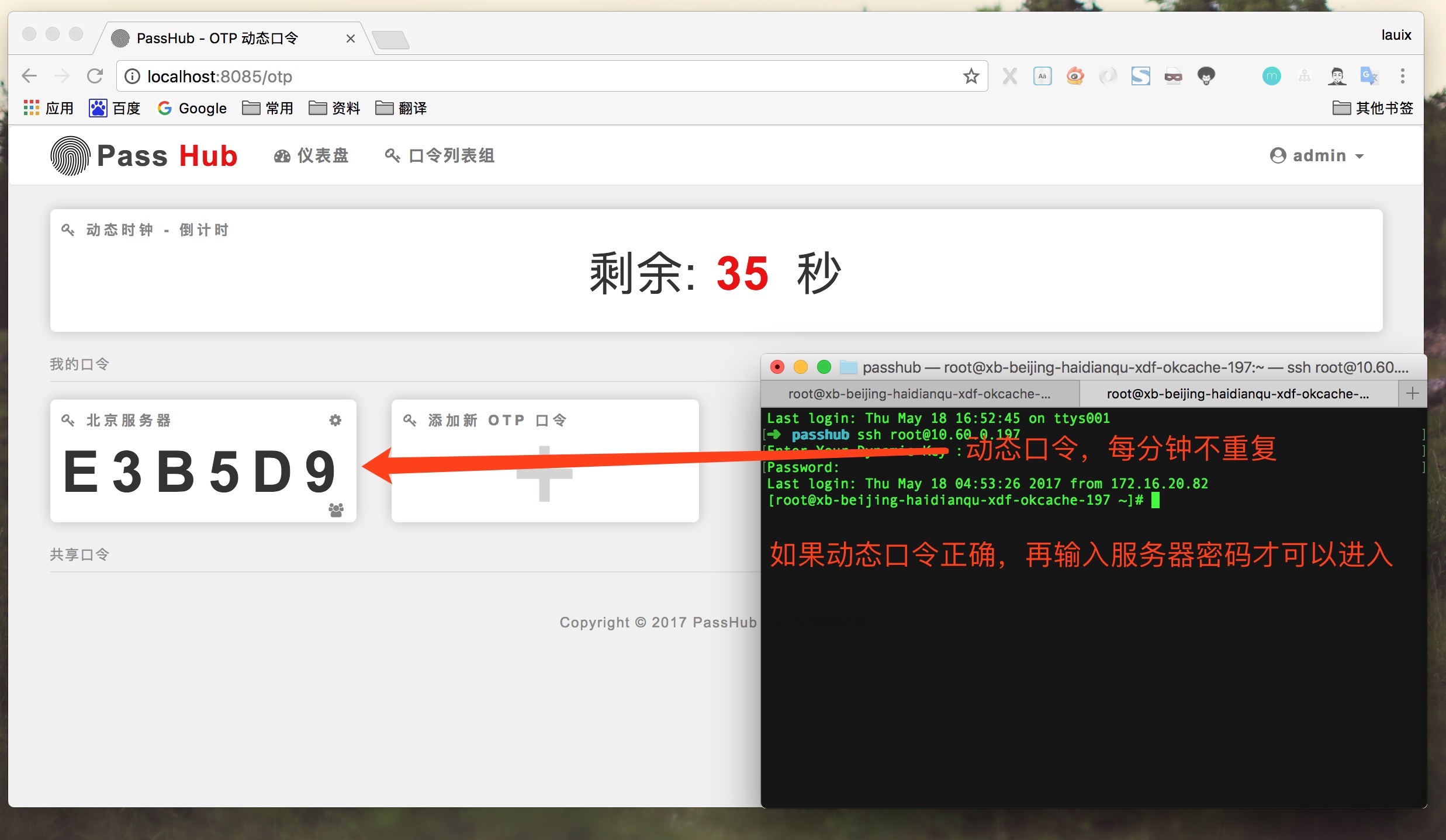The image size is (1446, 840).
Task: Click the afro-head extension icon
Action: [1206, 76]
